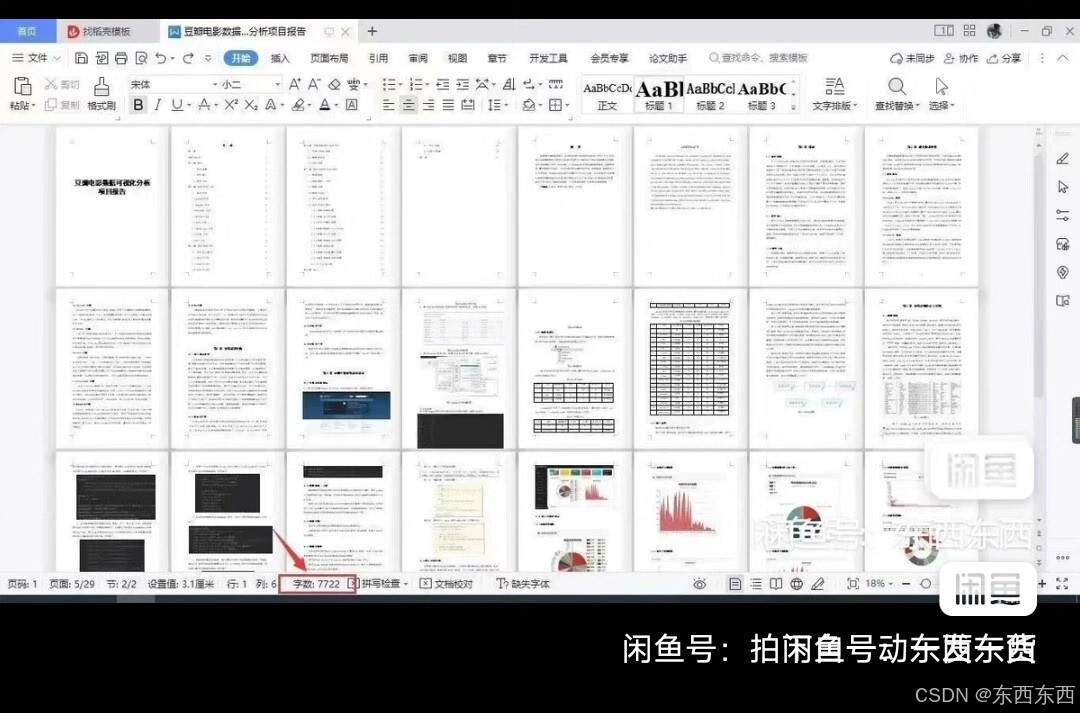1080x713 pixels.
Task: Switch to View (视图) tab
Action: click(457, 59)
